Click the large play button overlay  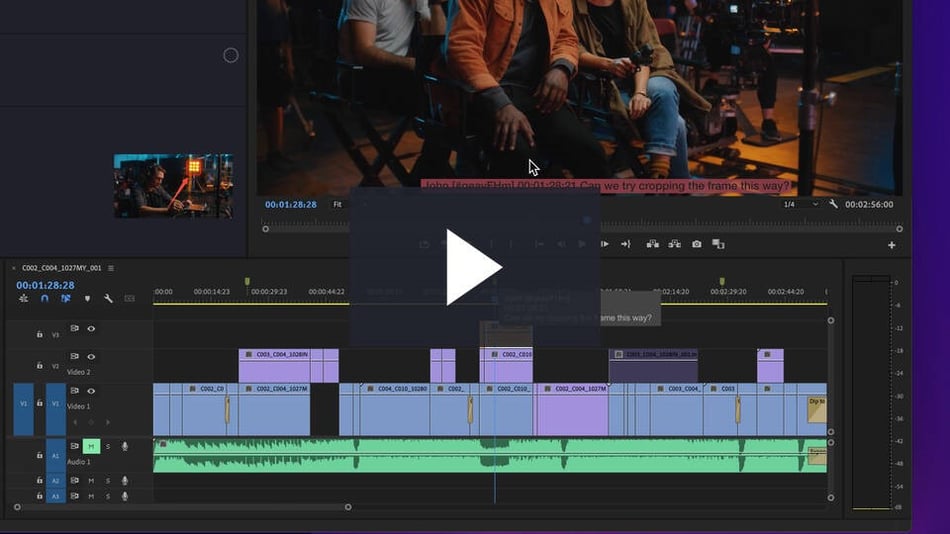pyautogui.click(x=474, y=267)
